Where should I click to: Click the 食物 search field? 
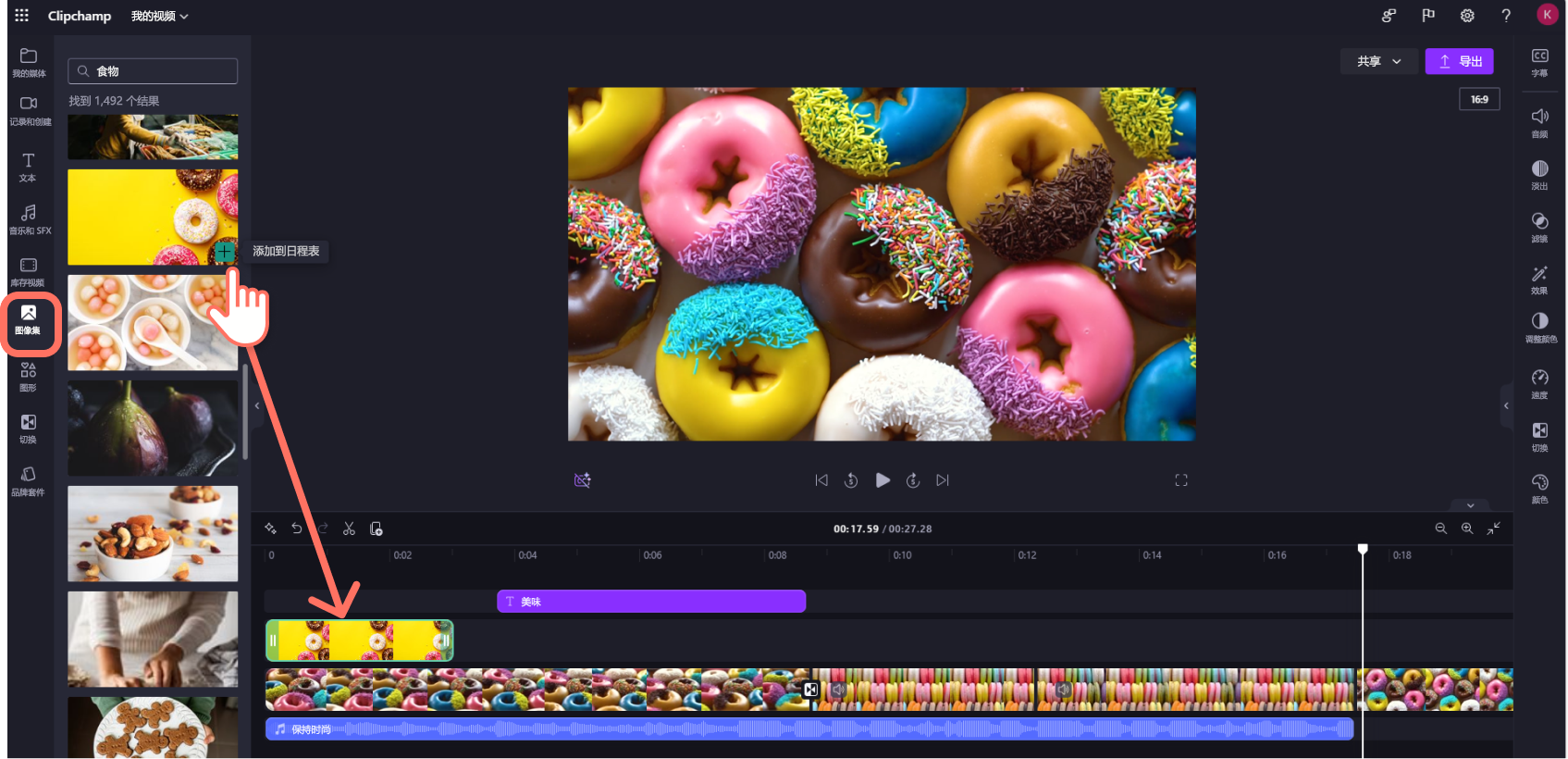[x=153, y=71]
